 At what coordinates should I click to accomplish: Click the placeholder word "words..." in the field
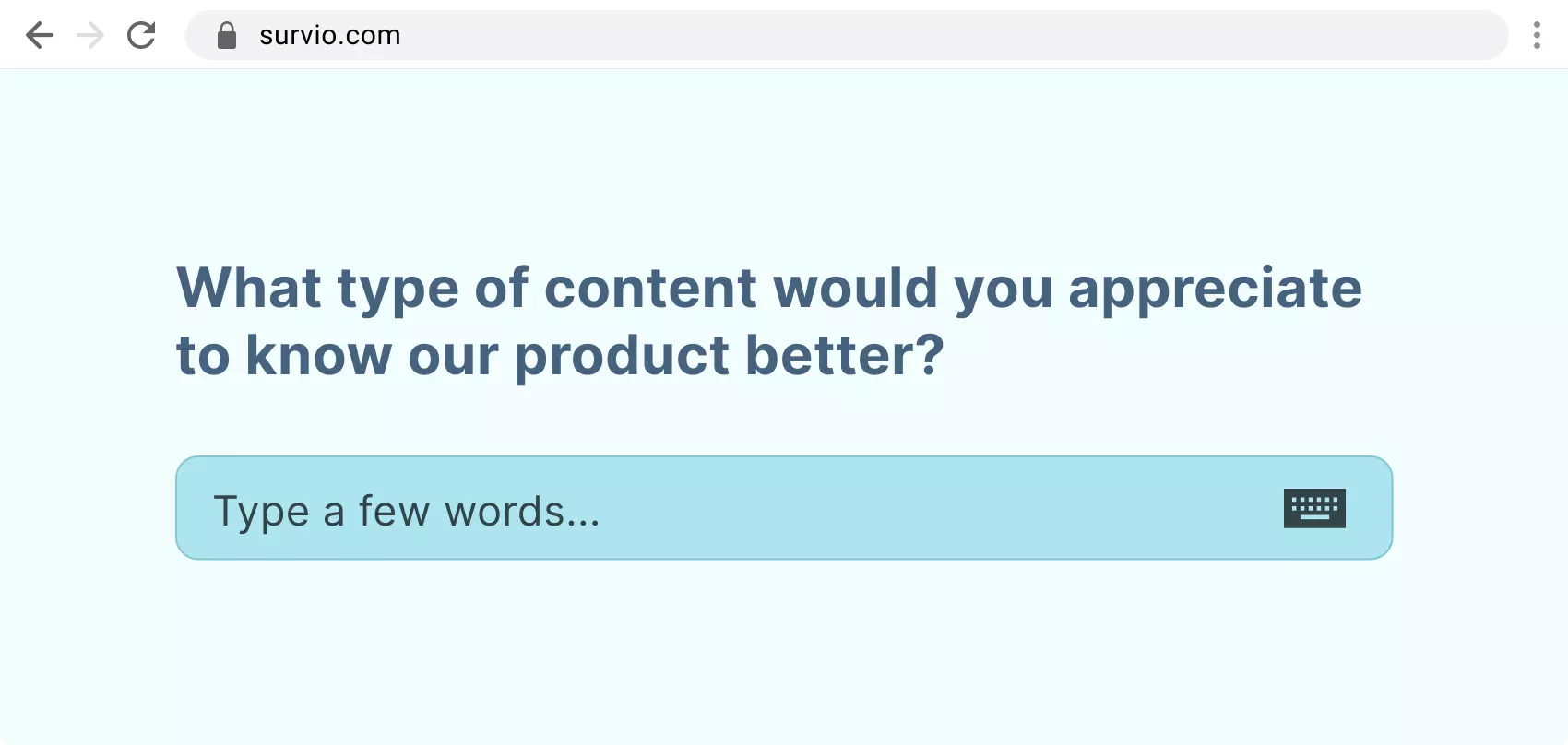coord(522,512)
